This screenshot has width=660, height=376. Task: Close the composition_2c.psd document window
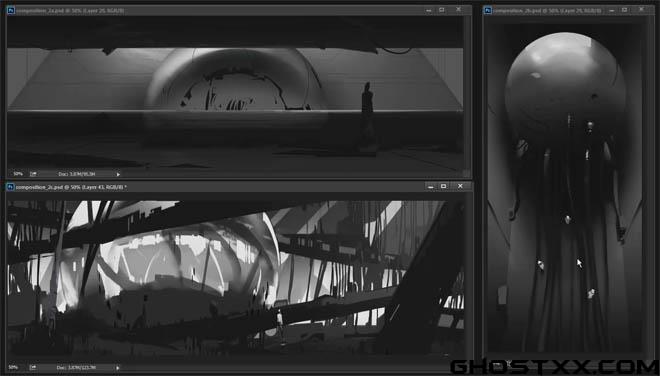(x=460, y=186)
